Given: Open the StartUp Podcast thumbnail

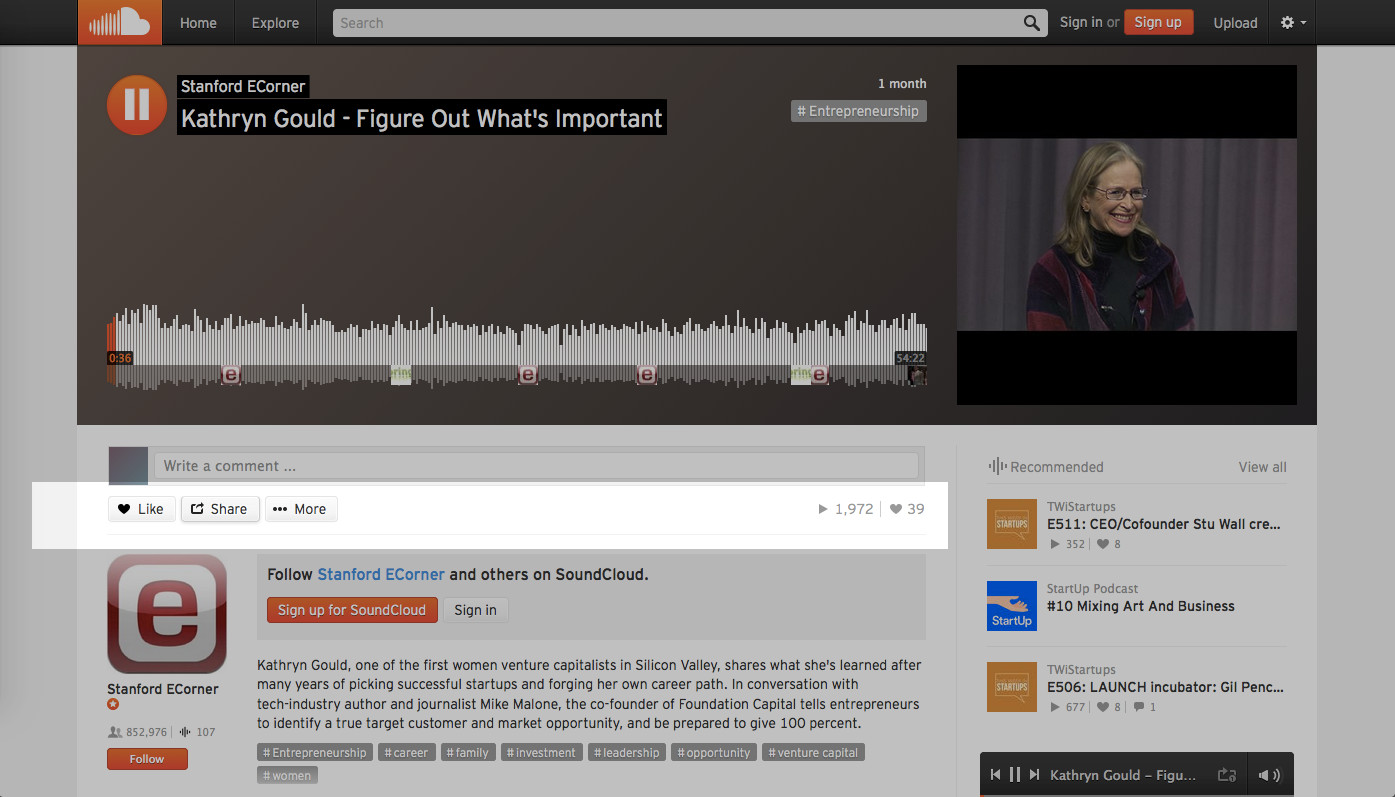Looking at the screenshot, I should tap(1012, 606).
